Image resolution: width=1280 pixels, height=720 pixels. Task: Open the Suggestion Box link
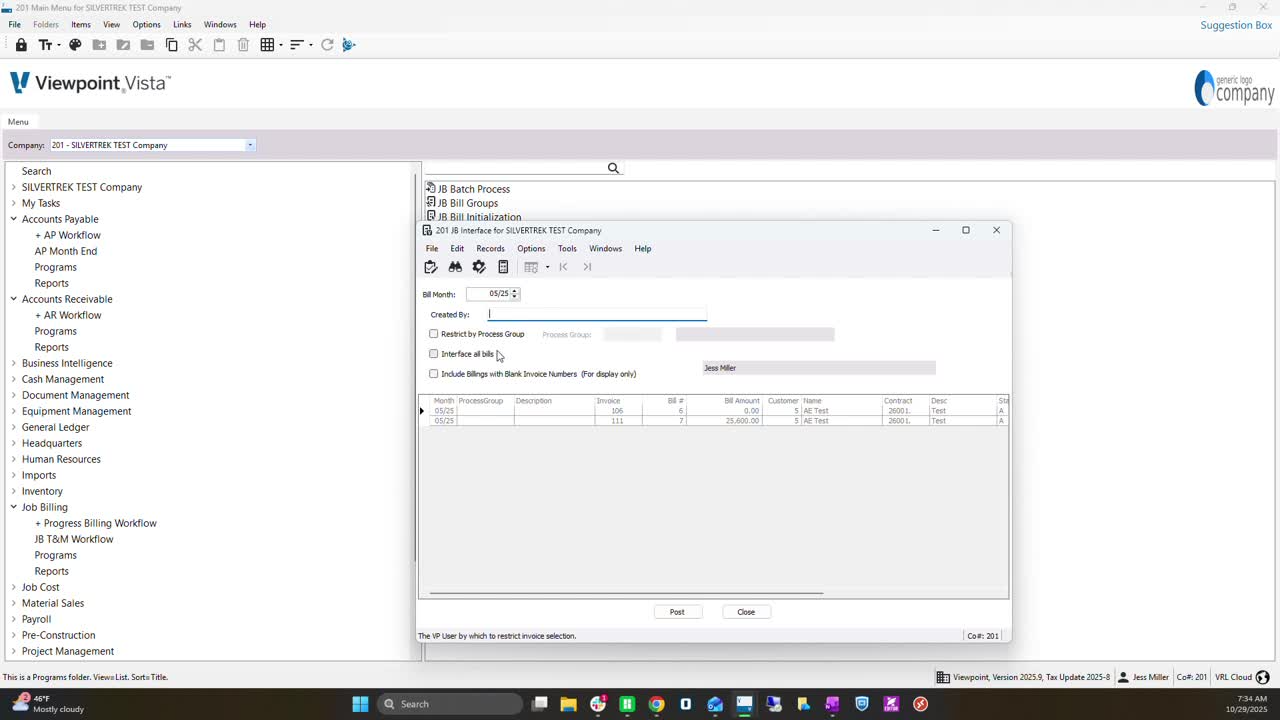click(1236, 25)
